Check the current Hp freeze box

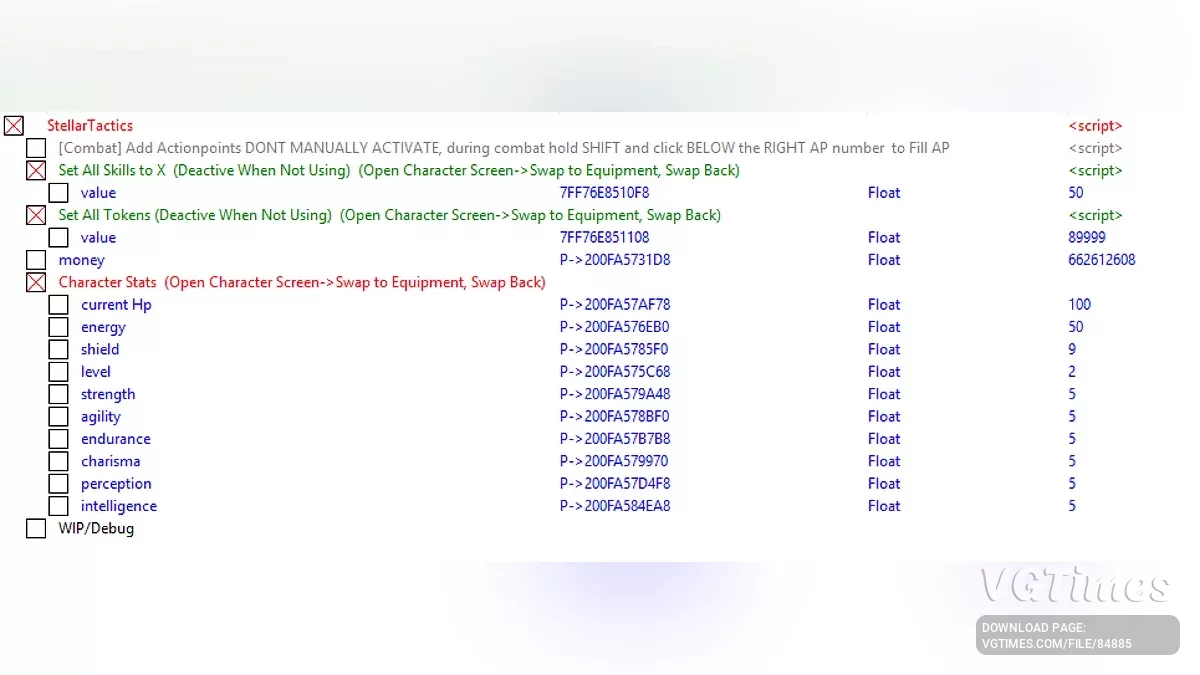[x=59, y=305]
